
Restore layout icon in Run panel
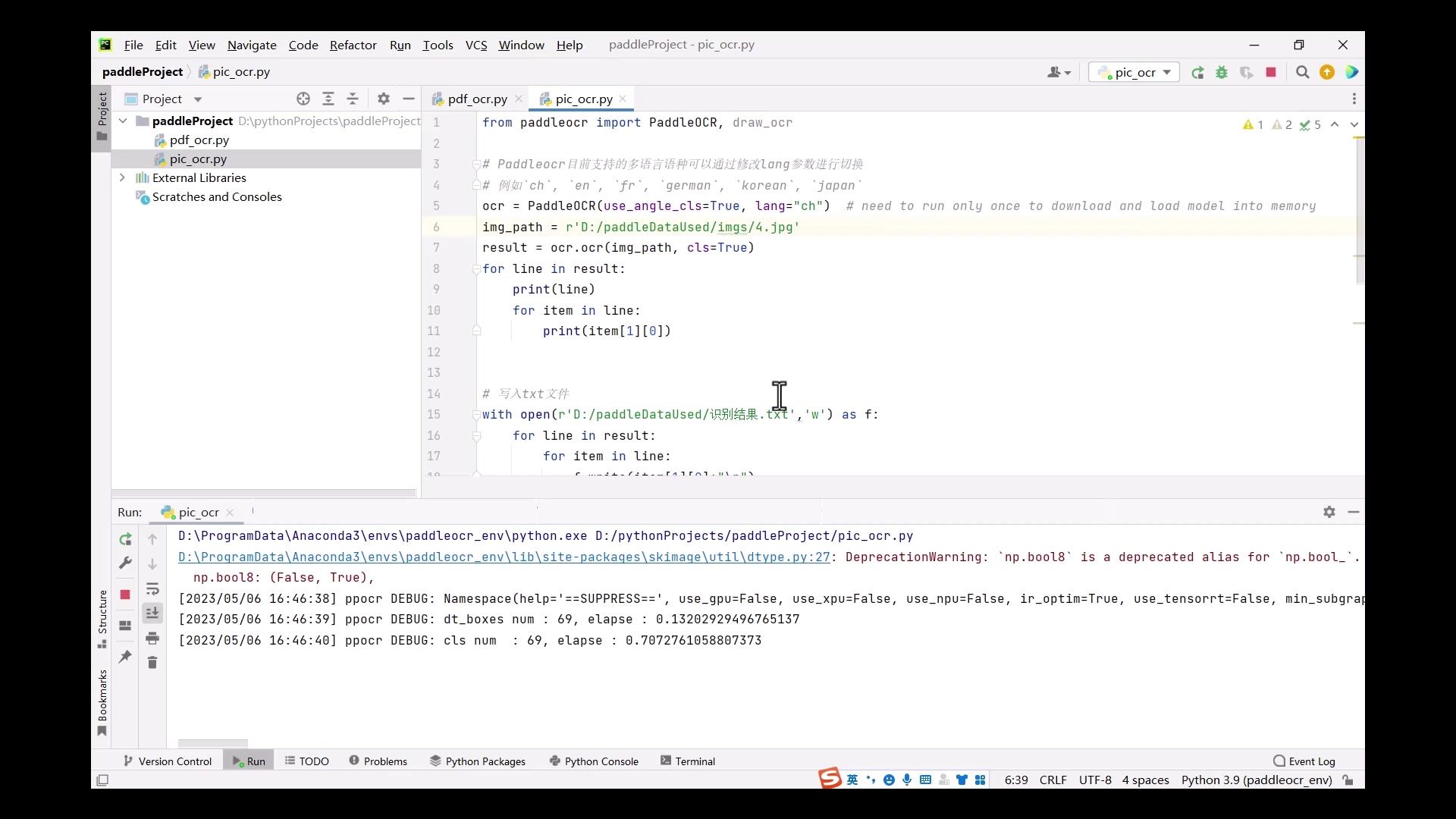pos(125,626)
